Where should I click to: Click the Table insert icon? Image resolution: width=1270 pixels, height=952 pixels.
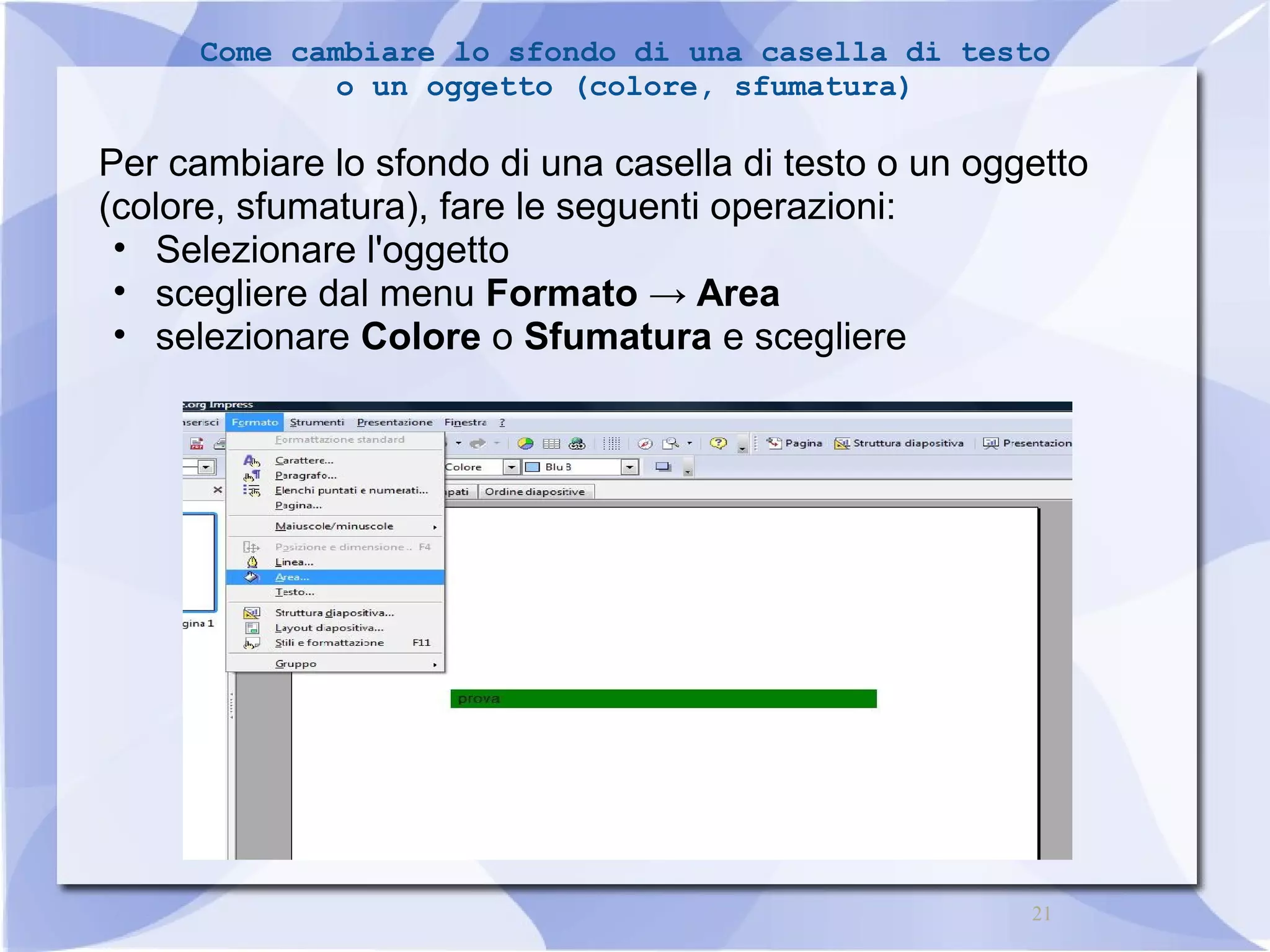pos(551,443)
